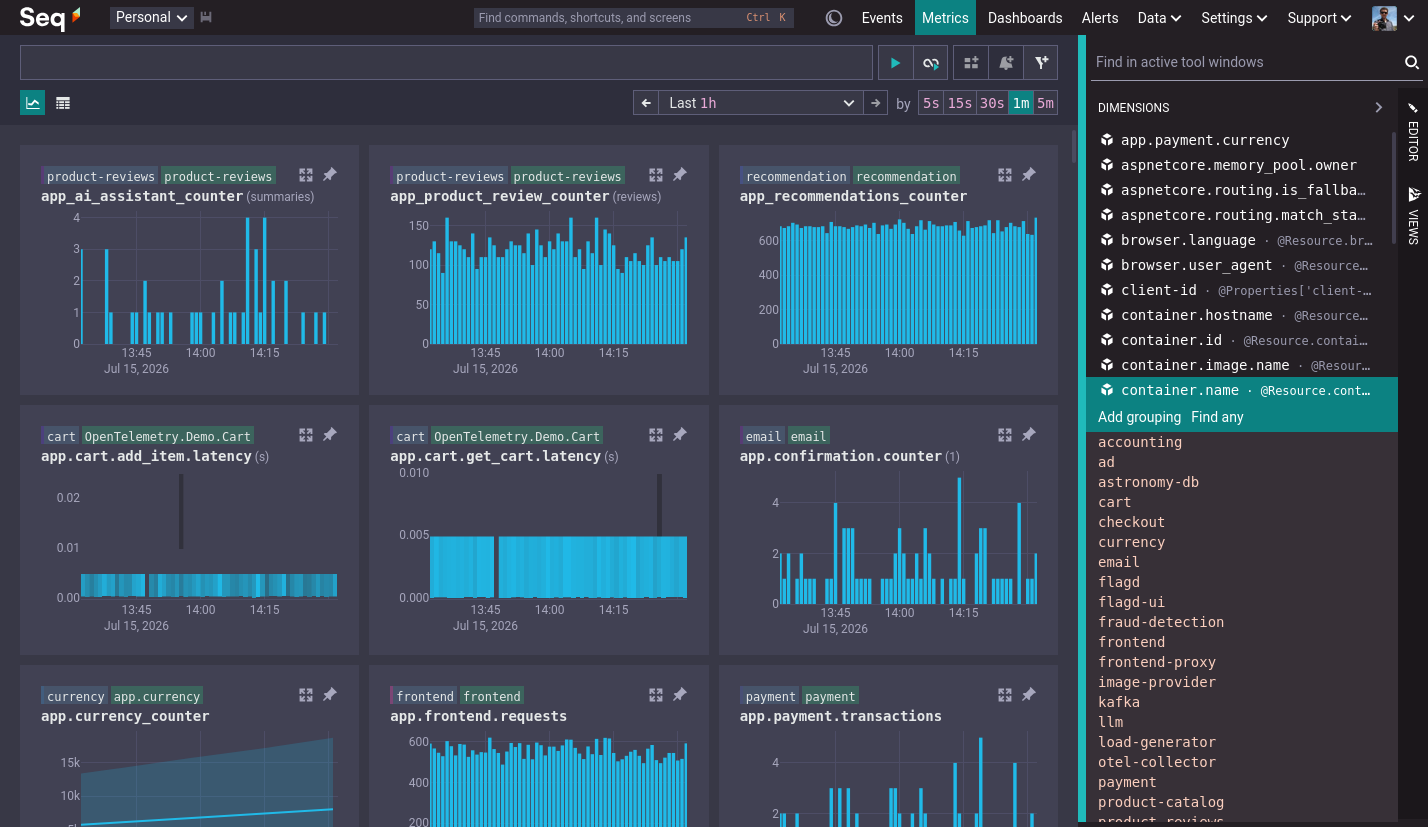Click the metrics query input field
The image size is (1428, 827).
click(447, 63)
